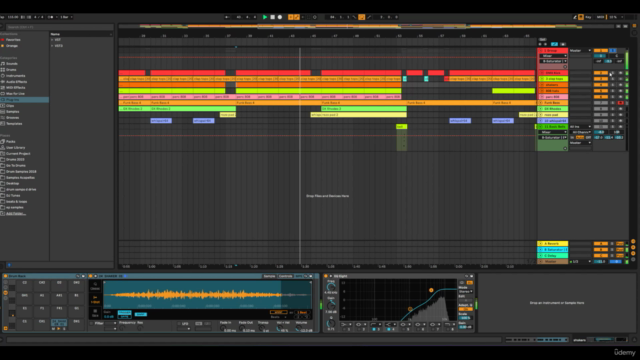This screenshot has width=640, height=360.
Task: Open the Sounds category in the browser
Action: click(x=12, y=64)
